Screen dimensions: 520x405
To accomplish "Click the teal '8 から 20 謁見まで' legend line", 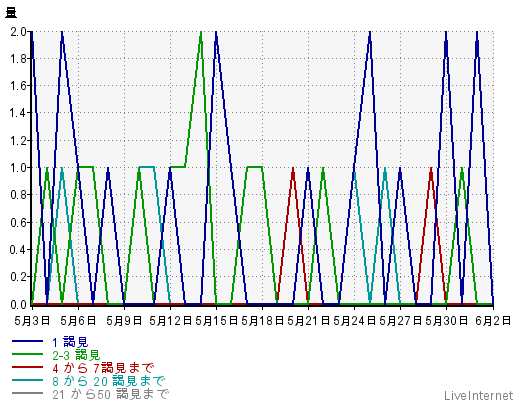I will click(x=27, y=380).
